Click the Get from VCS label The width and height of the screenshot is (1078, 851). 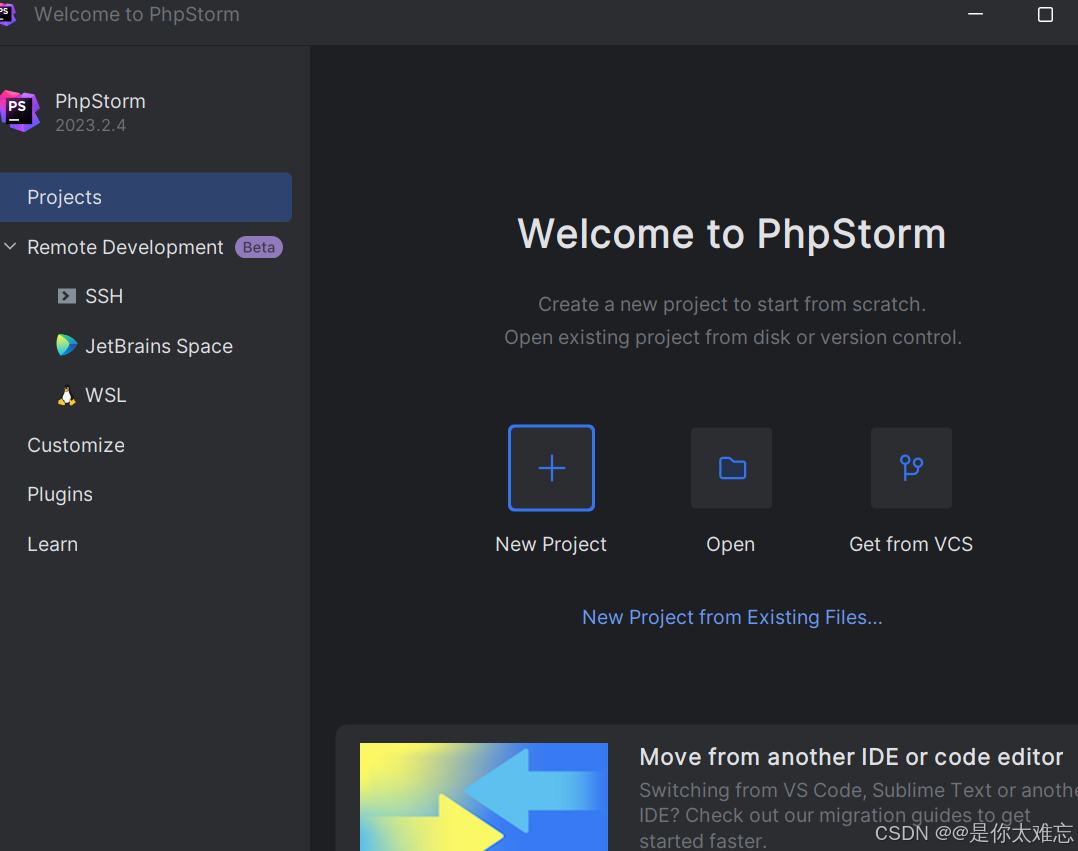click(911, 544)
